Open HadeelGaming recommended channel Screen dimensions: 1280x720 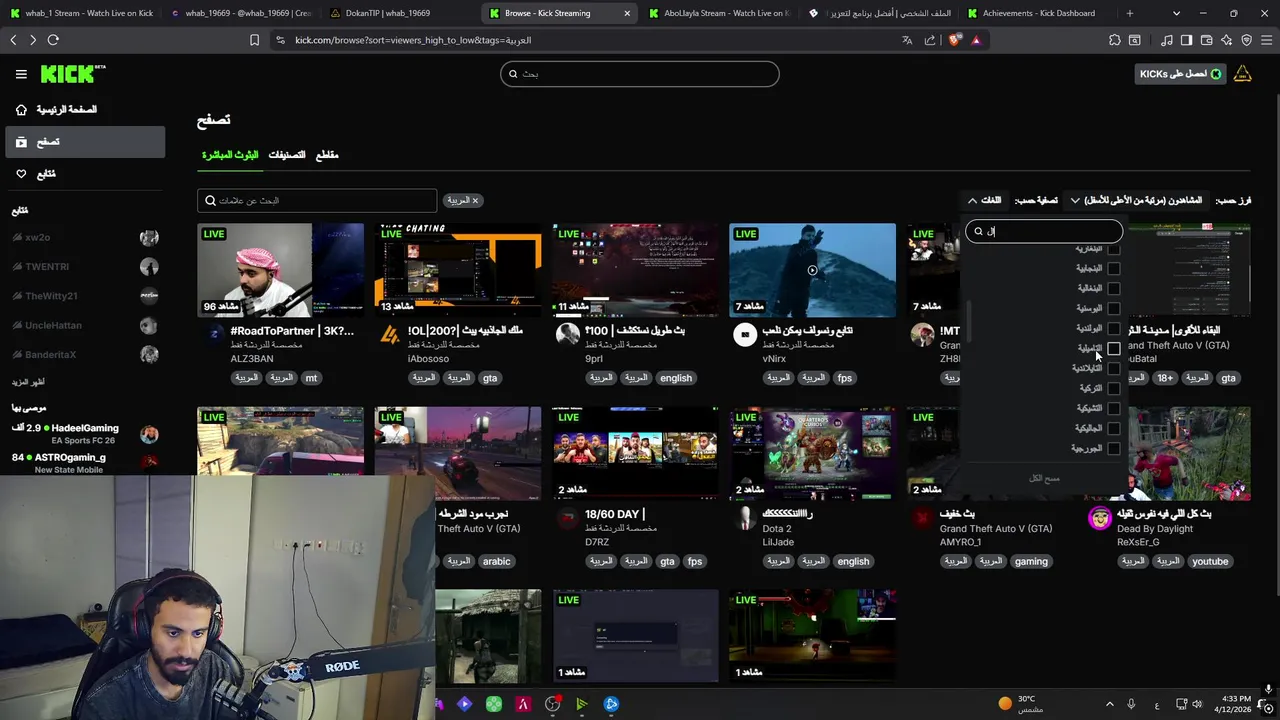click(x=84, y=434)
